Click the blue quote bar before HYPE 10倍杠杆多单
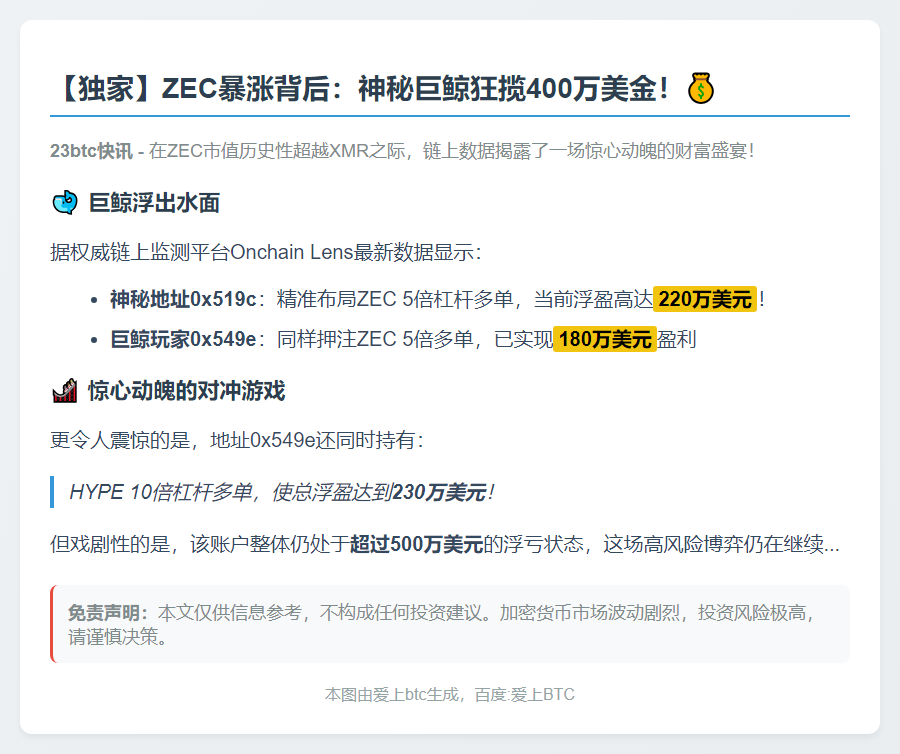 click(53, 491)
